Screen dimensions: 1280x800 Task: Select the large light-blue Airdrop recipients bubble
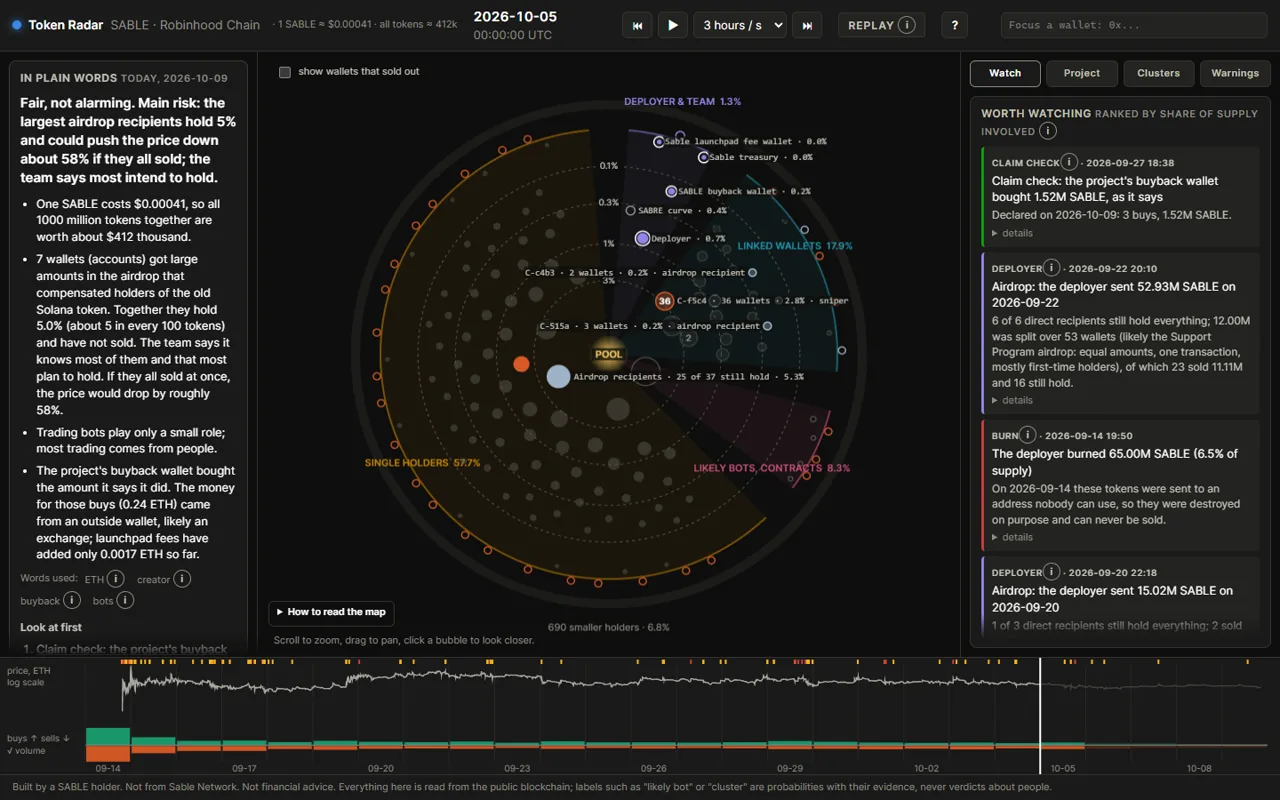(x=558, y=377)
